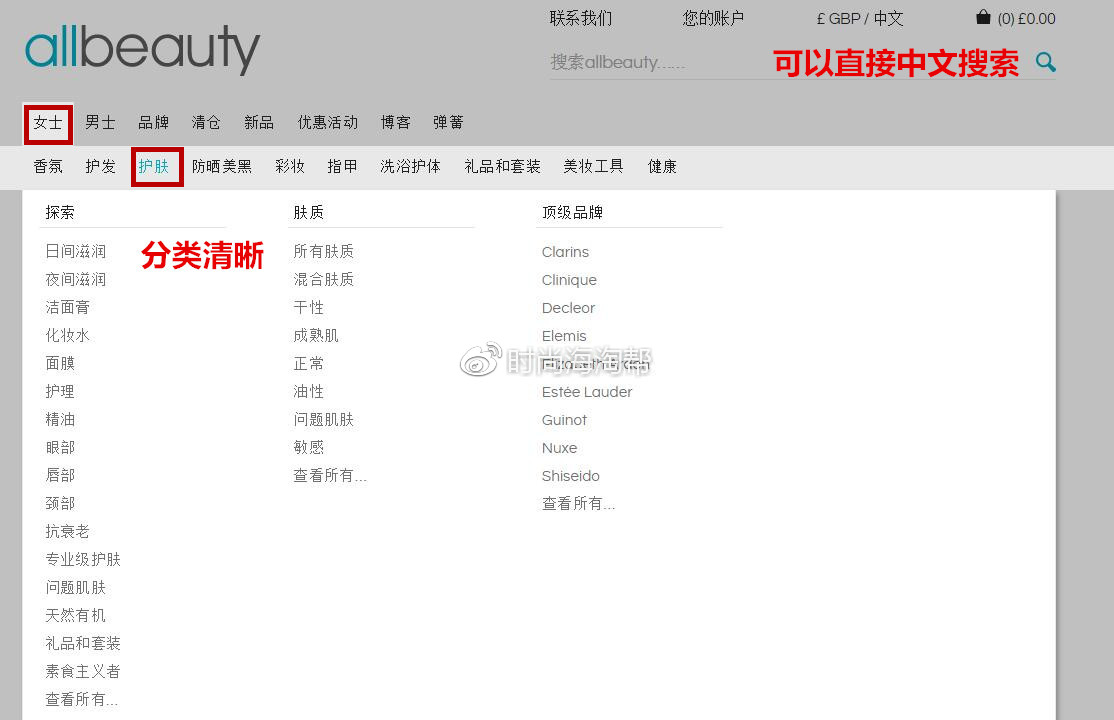
Task: Open the shopping basket icon
Action: coord(983,18)
